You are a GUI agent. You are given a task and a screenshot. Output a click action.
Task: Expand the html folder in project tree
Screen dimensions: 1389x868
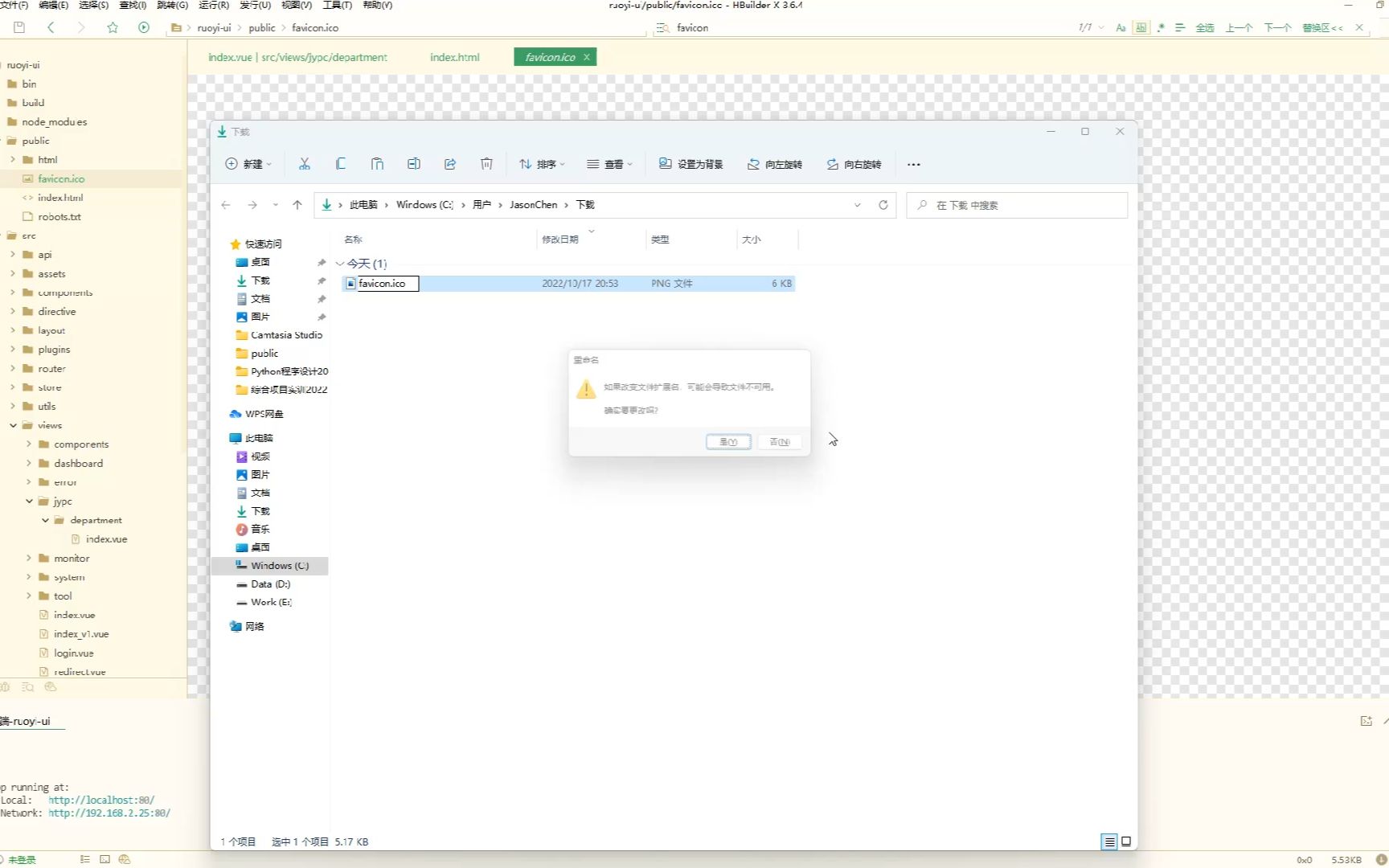coord(13,159)
